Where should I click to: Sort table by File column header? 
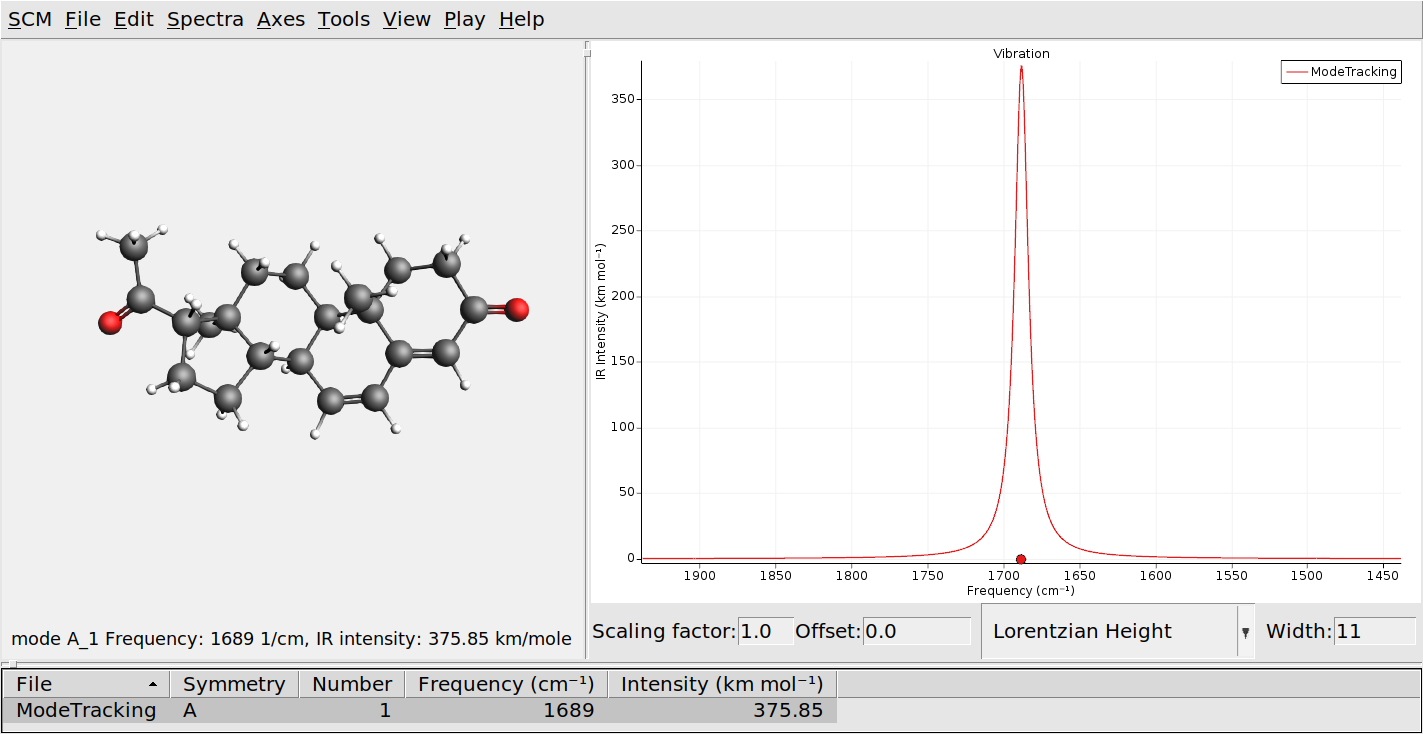pos(86,684)
